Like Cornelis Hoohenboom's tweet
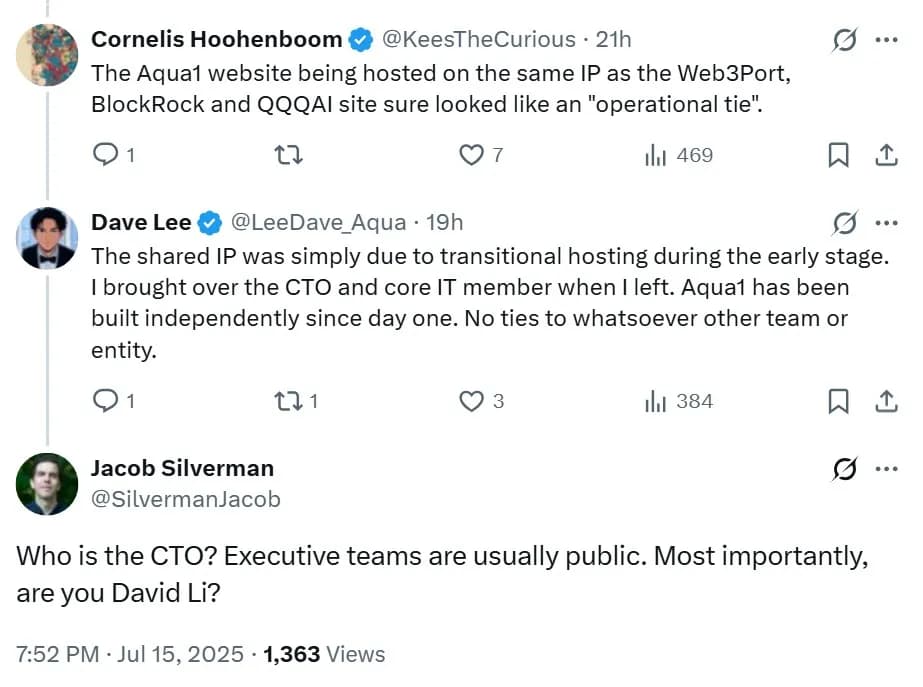 (x=471, y=155)
